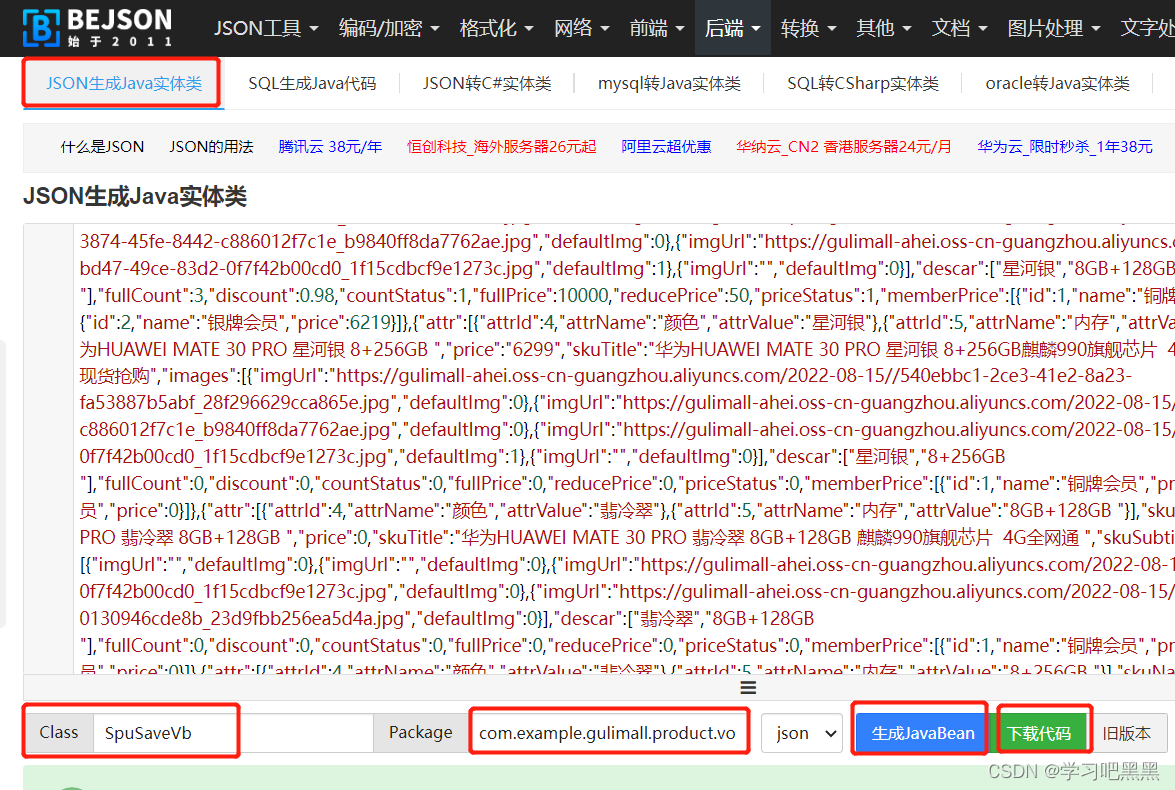The width and height of the screenshot is (1175, 790).
Task: Switch to oracle转Java实体类 tab
Action: [1057, 83]
